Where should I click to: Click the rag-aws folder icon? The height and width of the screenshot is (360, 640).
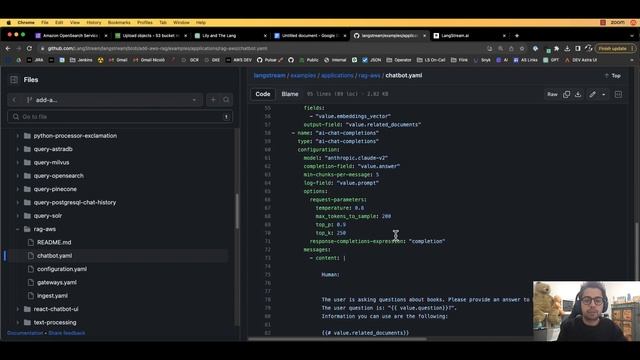(x=27, y=229)
